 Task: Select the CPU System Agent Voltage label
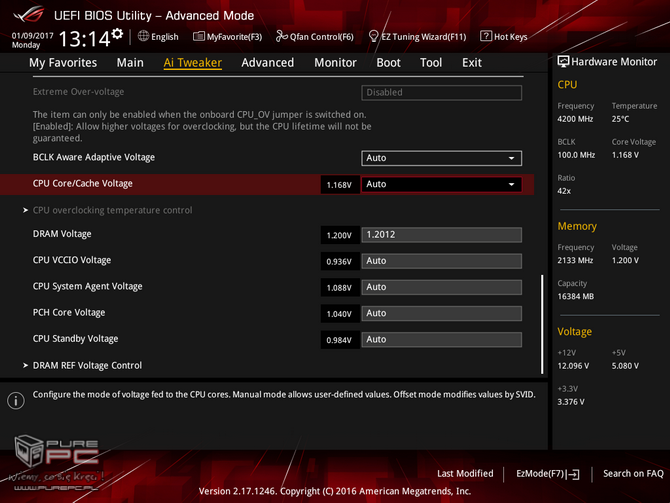[88, 286]
